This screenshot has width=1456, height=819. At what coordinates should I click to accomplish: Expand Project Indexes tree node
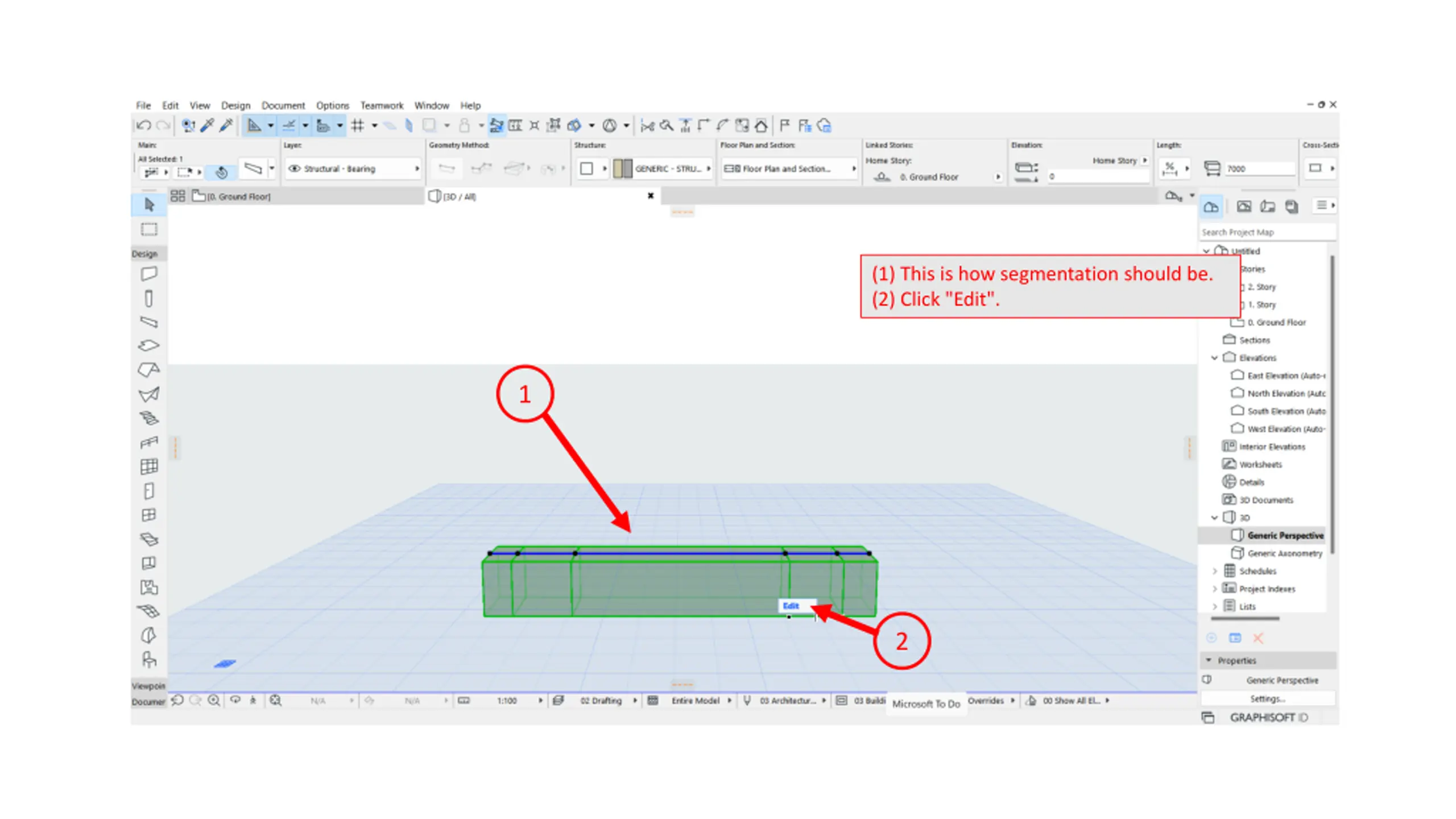1214,589
